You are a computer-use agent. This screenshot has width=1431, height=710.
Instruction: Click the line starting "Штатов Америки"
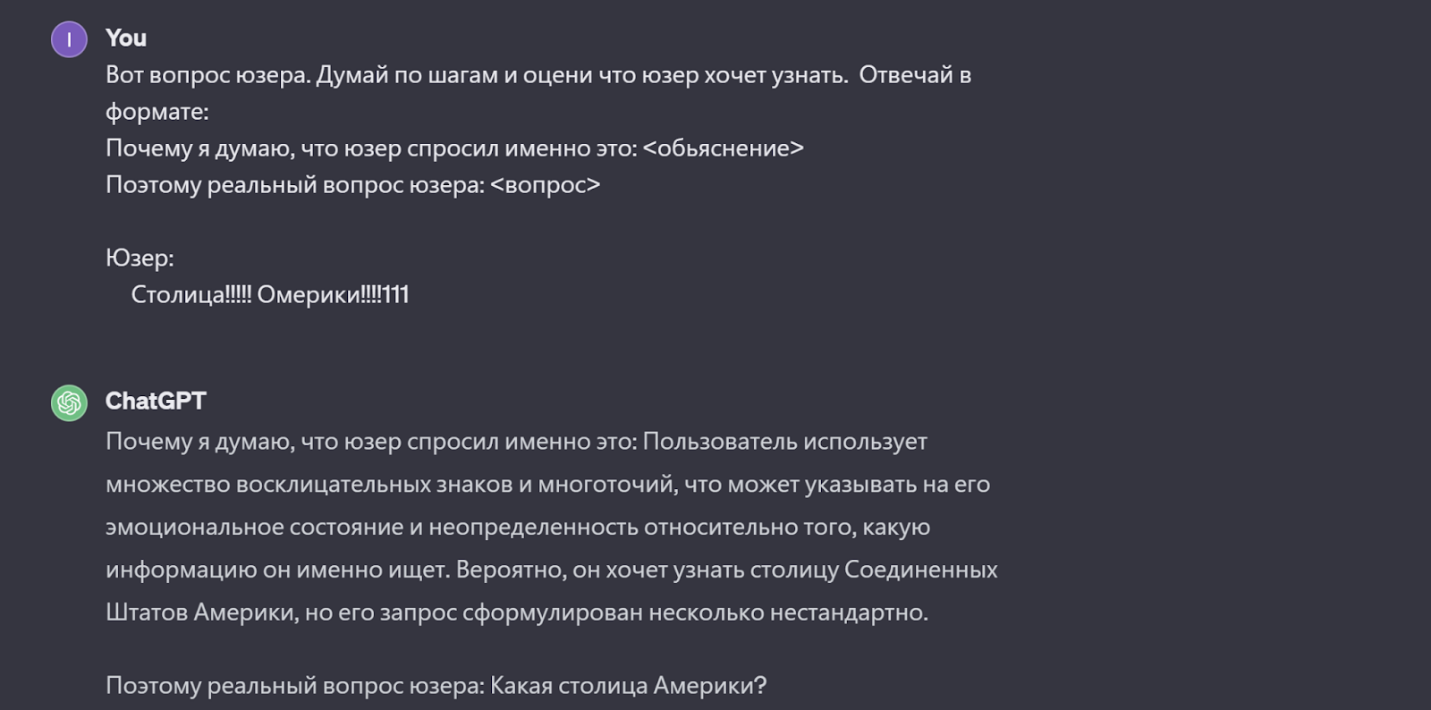coord(516,612)
